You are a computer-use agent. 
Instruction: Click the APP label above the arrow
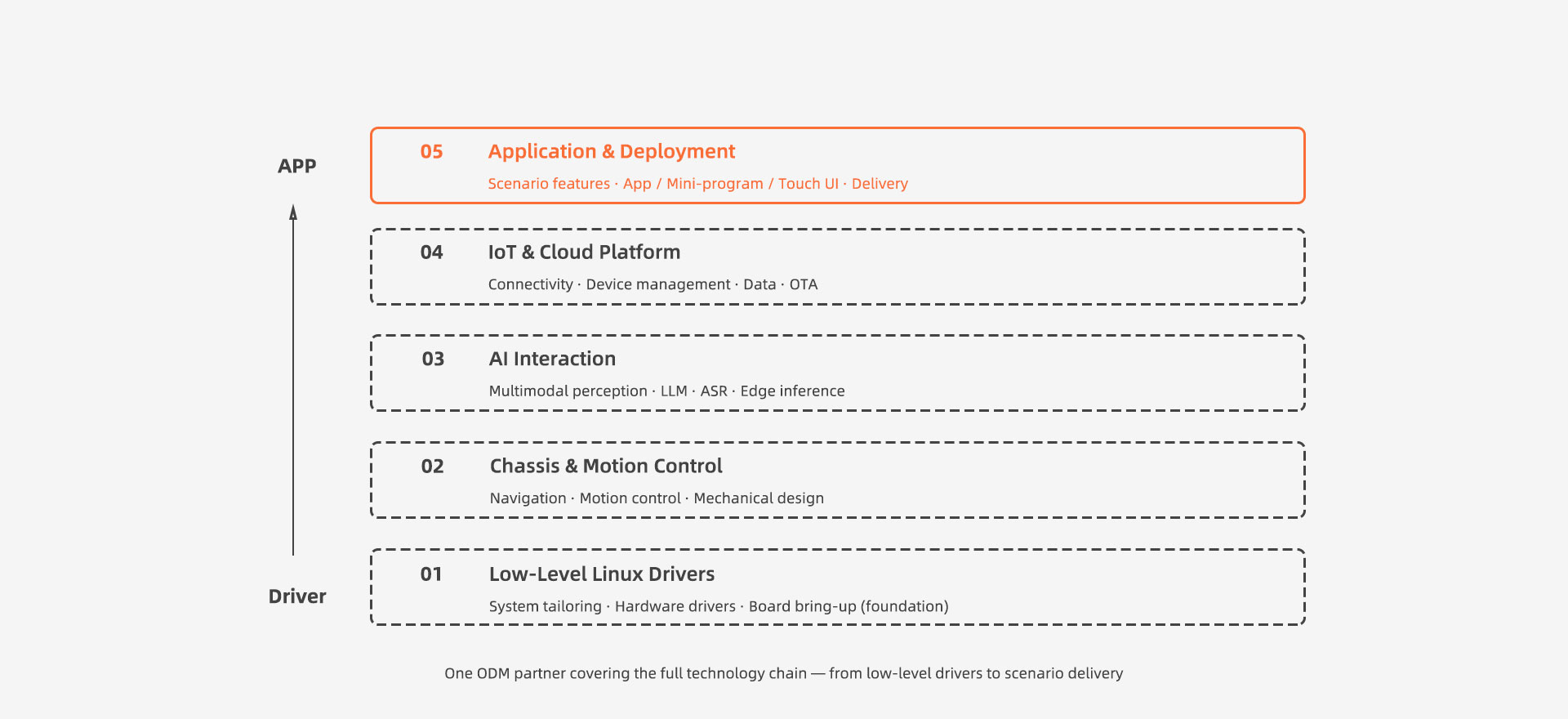(x=296, y=167)
